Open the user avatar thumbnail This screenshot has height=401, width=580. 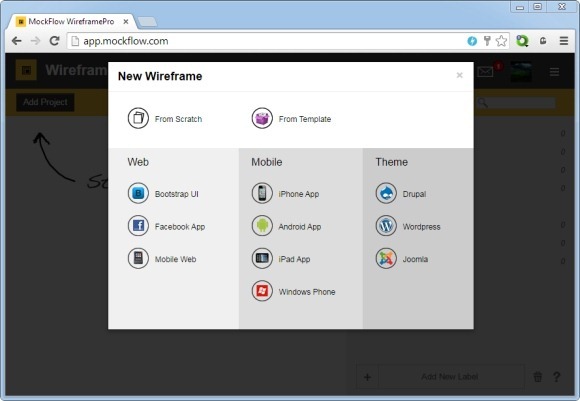click(x=521, y=71)
